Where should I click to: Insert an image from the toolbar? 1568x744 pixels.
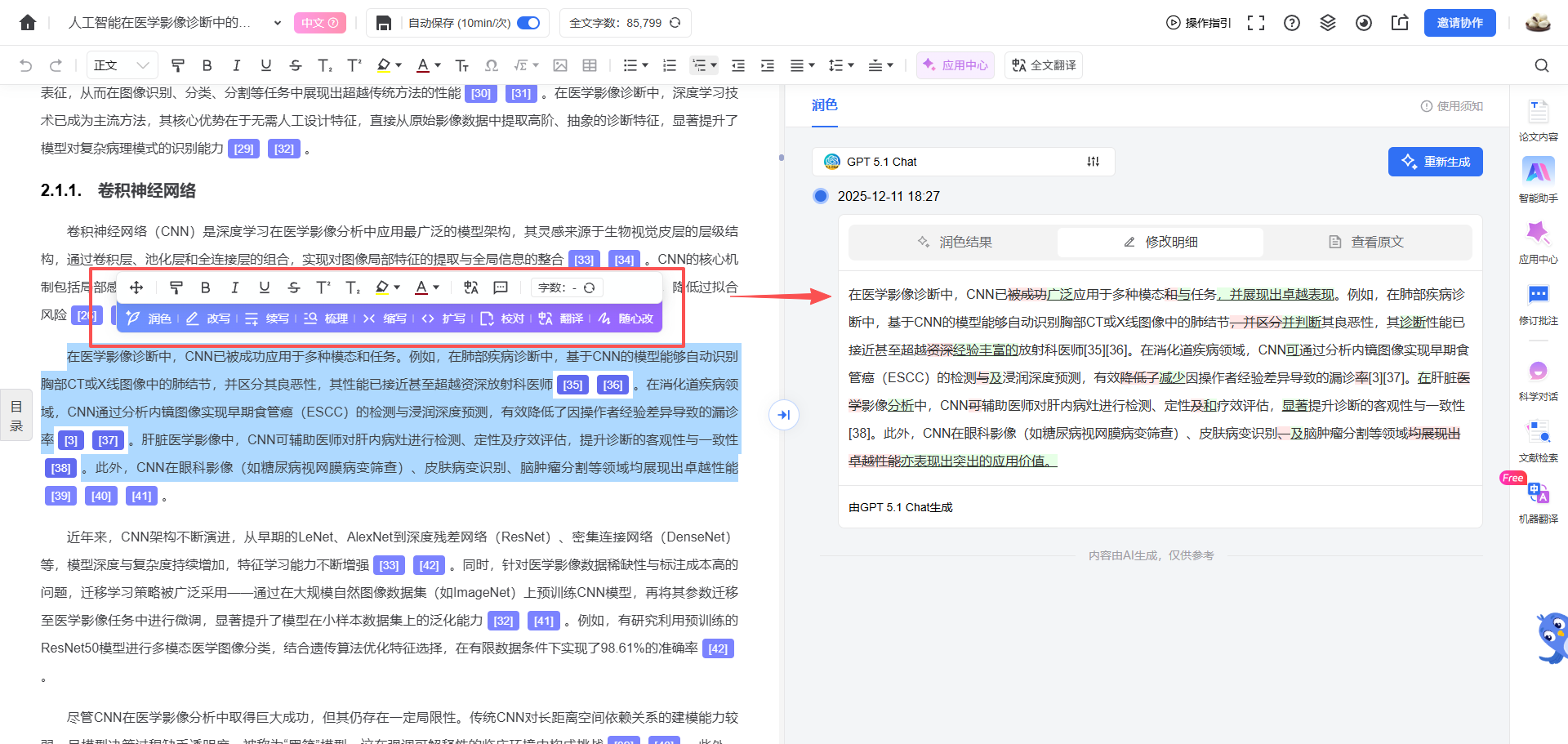click(560, 65)
